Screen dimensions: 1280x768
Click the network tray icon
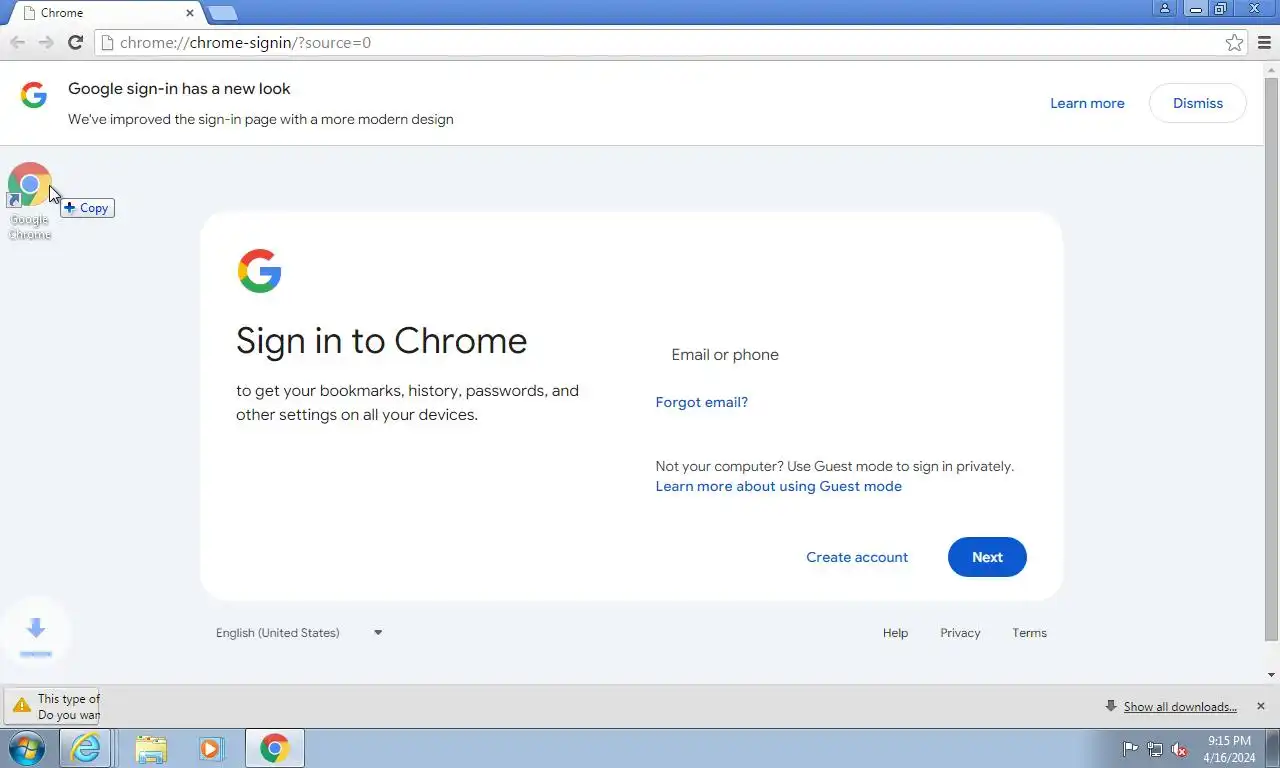point(1155,749)
